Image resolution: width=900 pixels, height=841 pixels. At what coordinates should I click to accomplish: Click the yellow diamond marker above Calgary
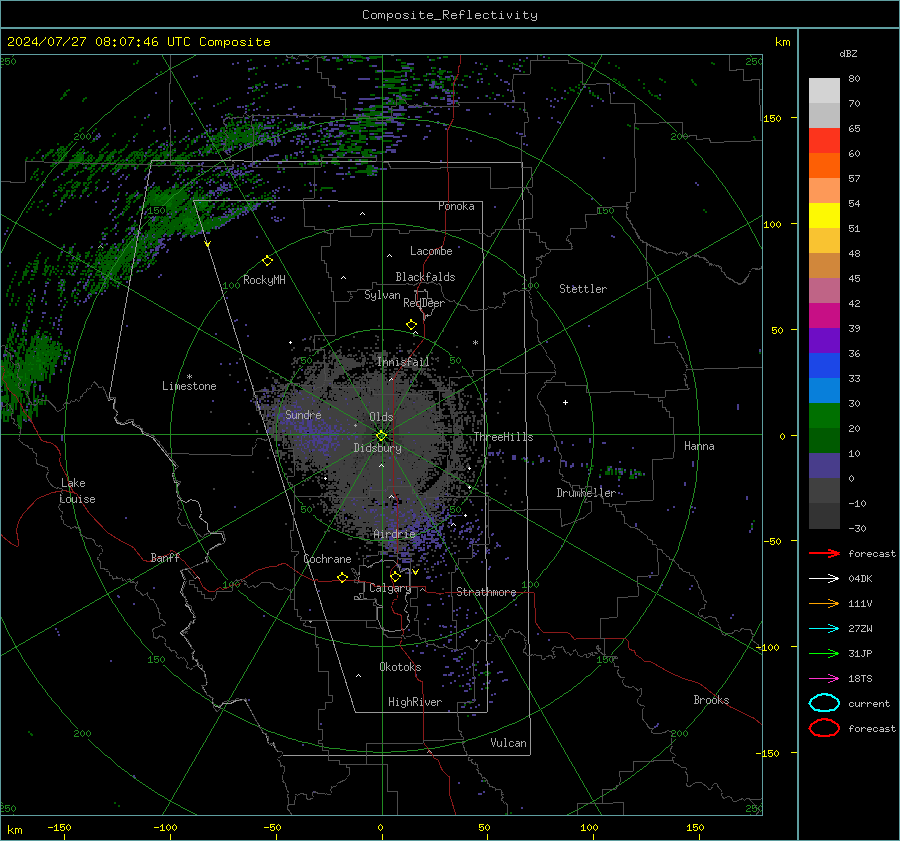pos(395,576)
